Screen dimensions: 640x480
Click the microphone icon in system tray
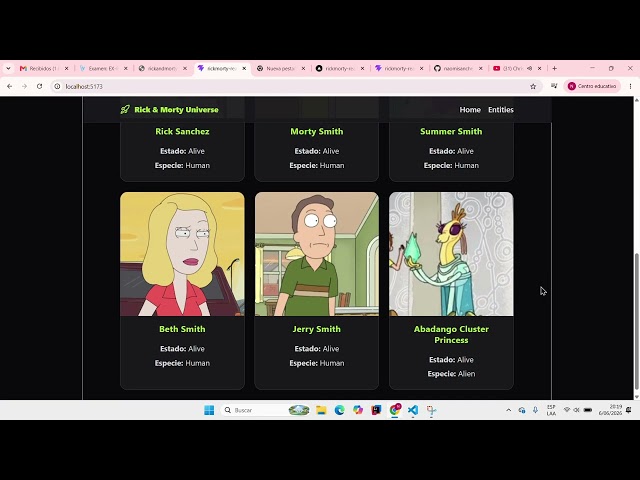[535, 410]
